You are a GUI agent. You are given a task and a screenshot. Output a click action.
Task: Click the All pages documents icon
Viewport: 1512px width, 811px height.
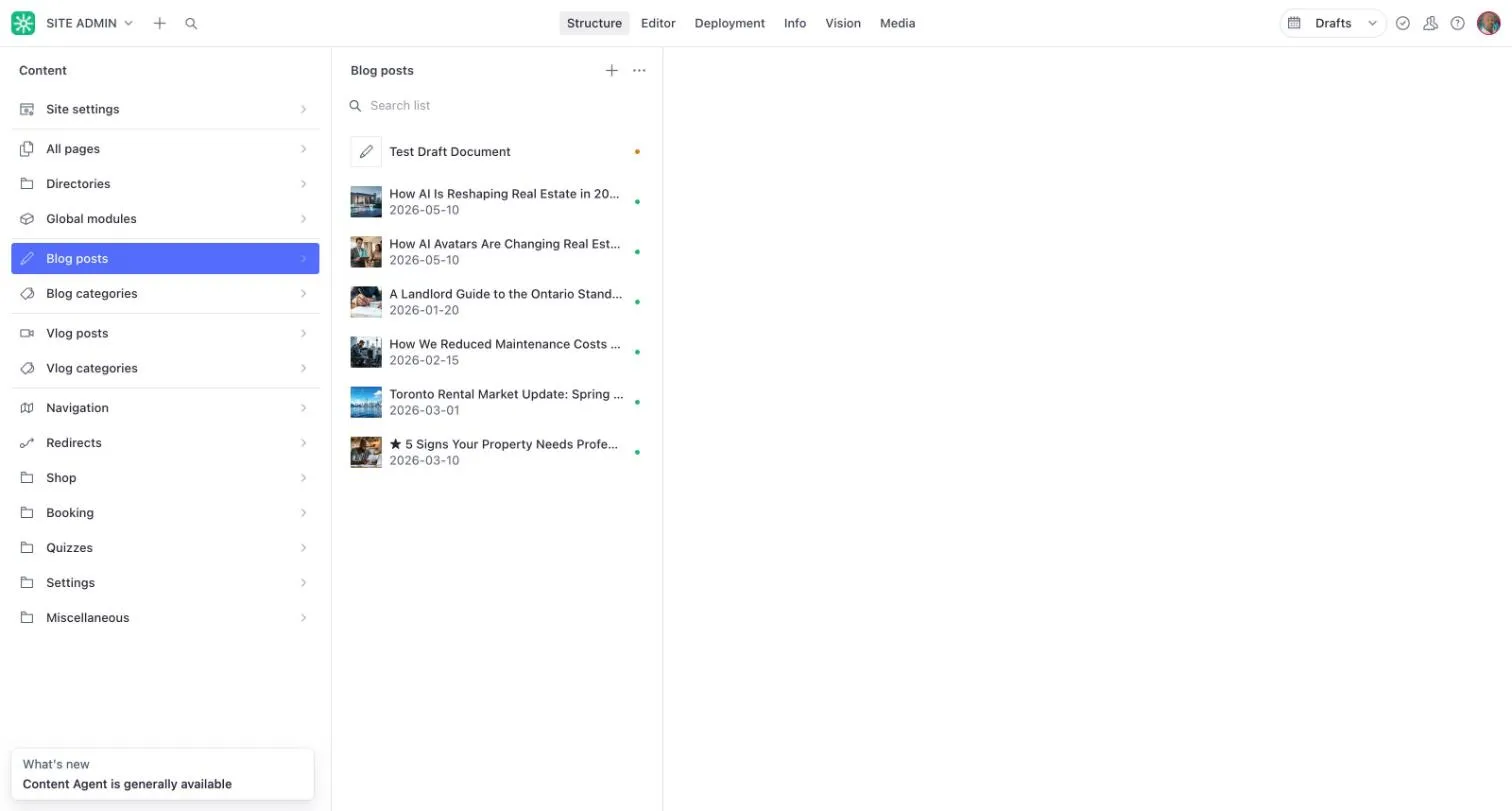tap(27, 149)
